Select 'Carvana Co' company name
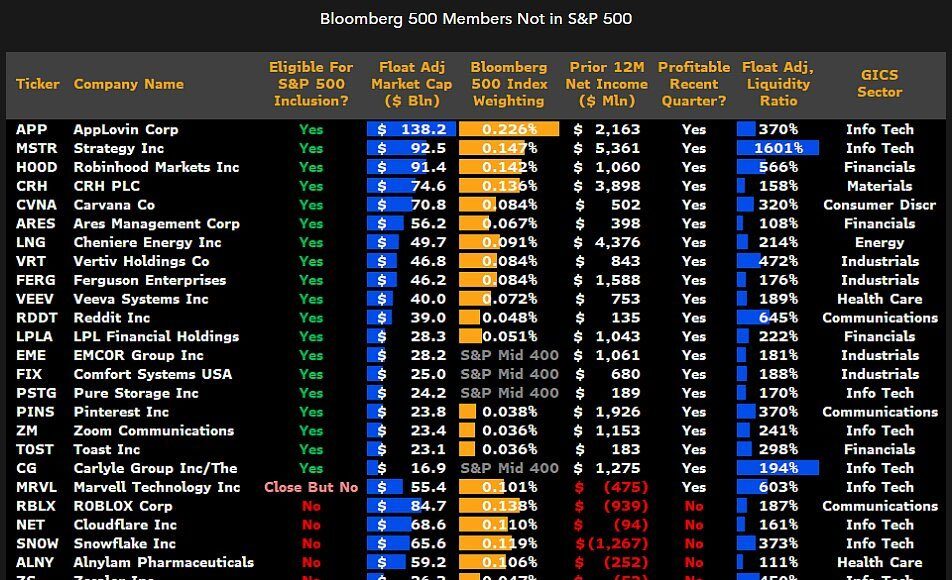The height and width of the screenshot is (580, 952). pyautogui.click(x=114, y=205)
